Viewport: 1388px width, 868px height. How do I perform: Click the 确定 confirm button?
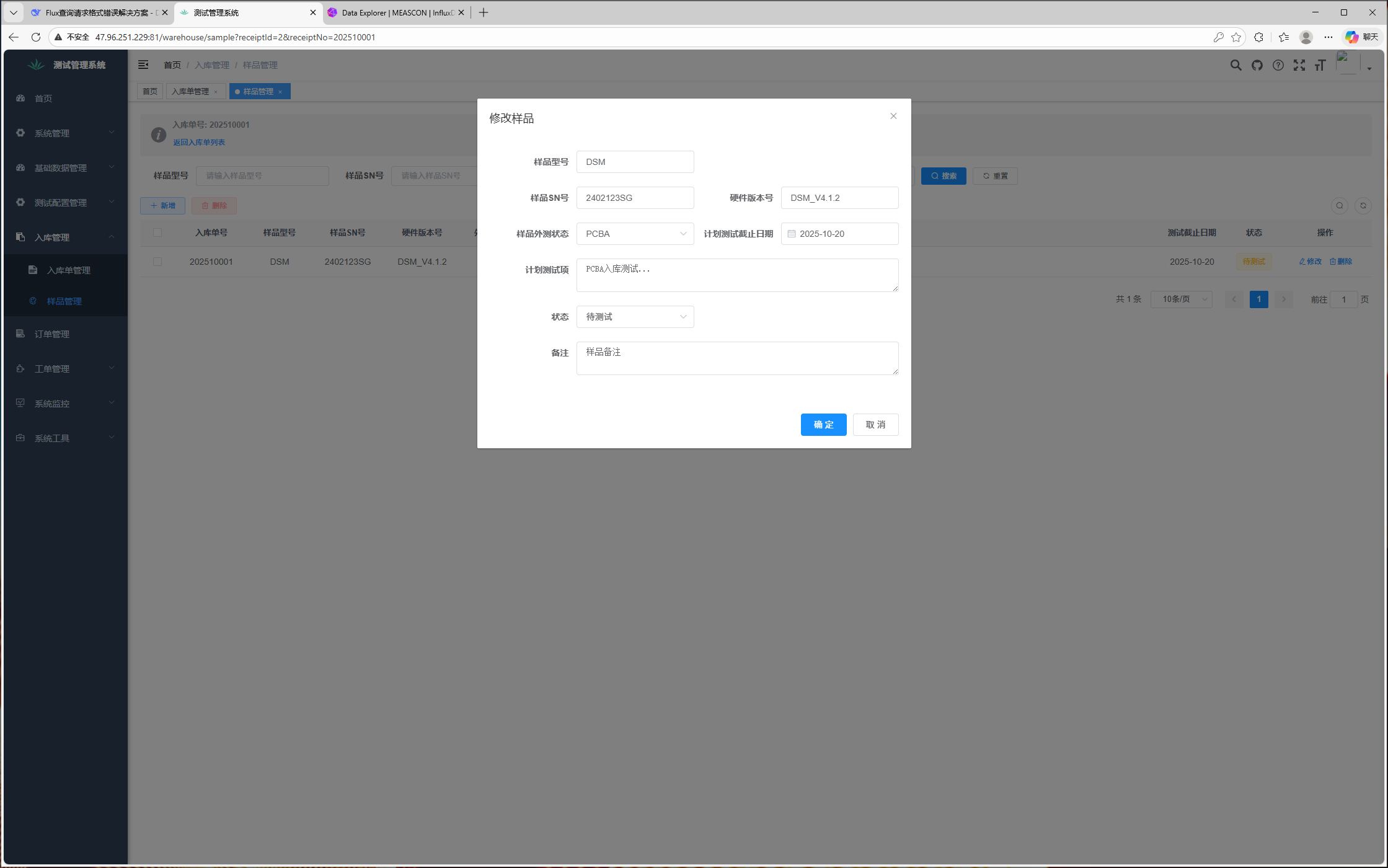(x=823, y=425)
